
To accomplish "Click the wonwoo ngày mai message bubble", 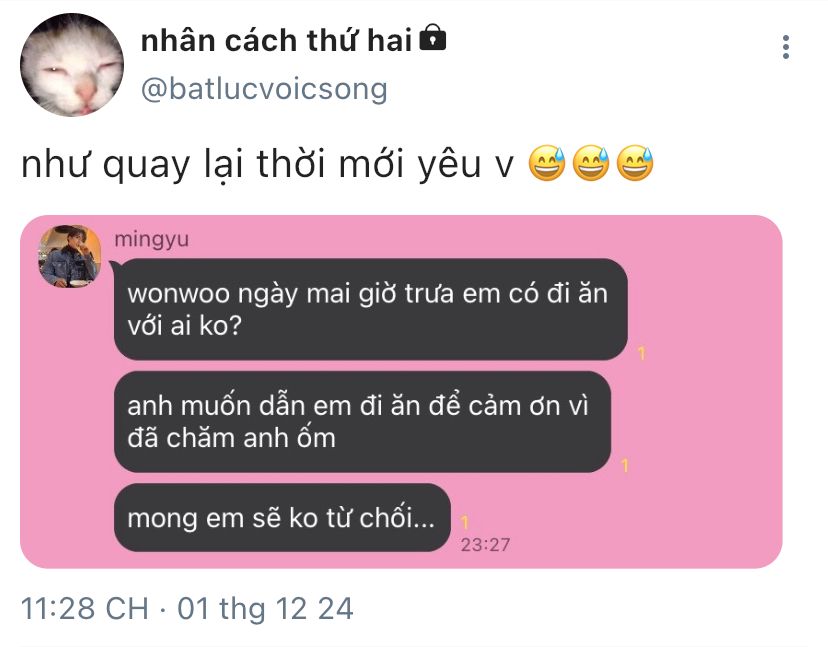I will (x=371, y=310).
